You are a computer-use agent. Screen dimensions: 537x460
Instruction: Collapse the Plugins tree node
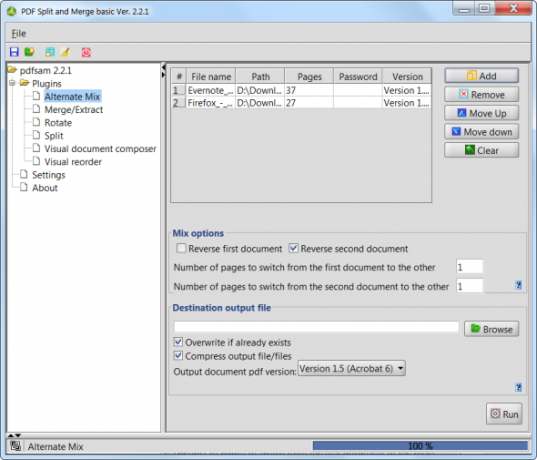(12, 83)
